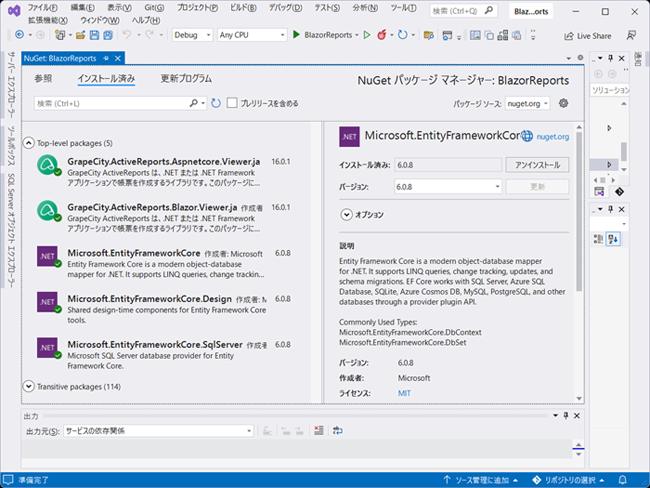Select Microsoft.EntityFrameworkCore.Design package
The image size is (650, 488).
[x=164, y=309]
